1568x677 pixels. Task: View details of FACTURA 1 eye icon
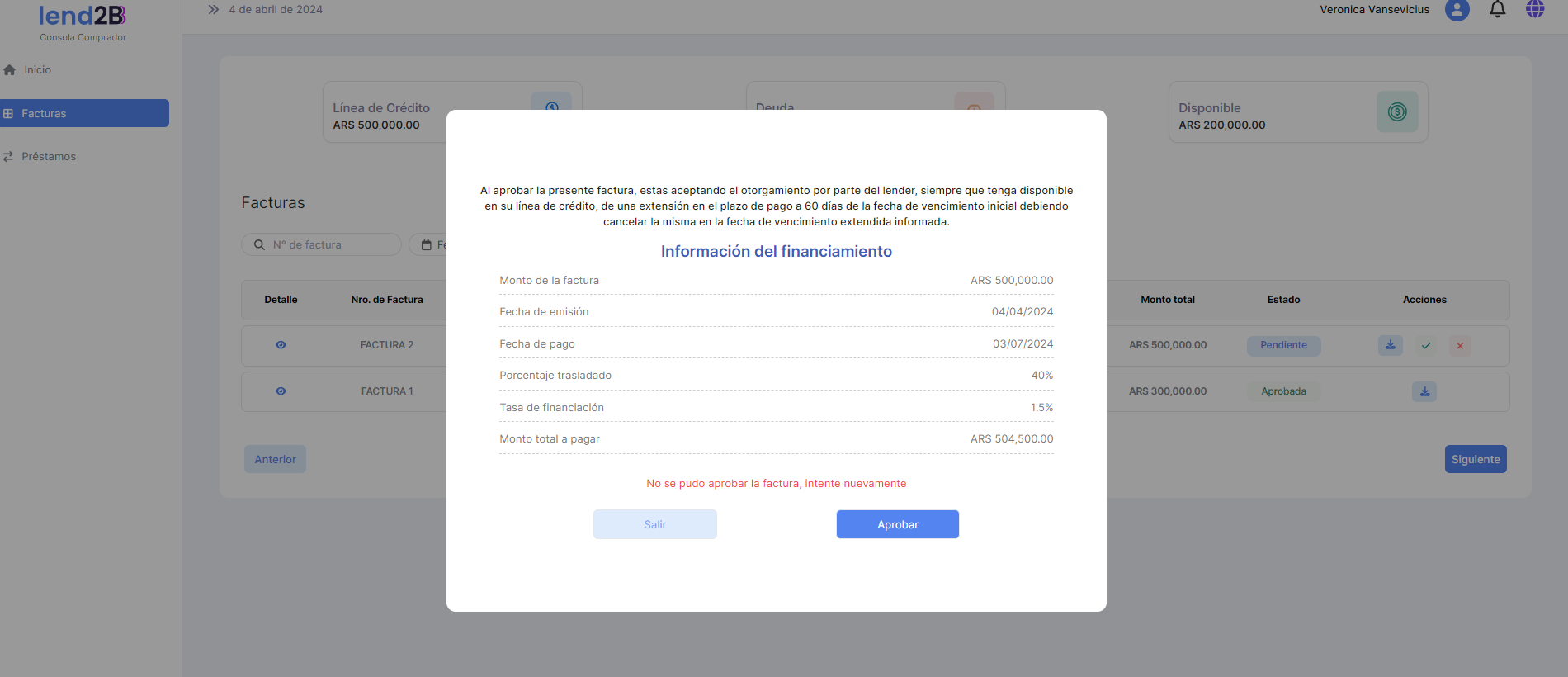pos(281,391)
